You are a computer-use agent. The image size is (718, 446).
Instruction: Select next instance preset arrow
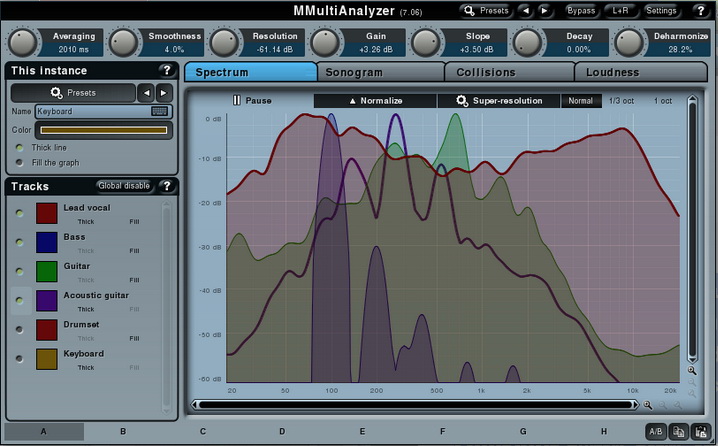point(164,93)
